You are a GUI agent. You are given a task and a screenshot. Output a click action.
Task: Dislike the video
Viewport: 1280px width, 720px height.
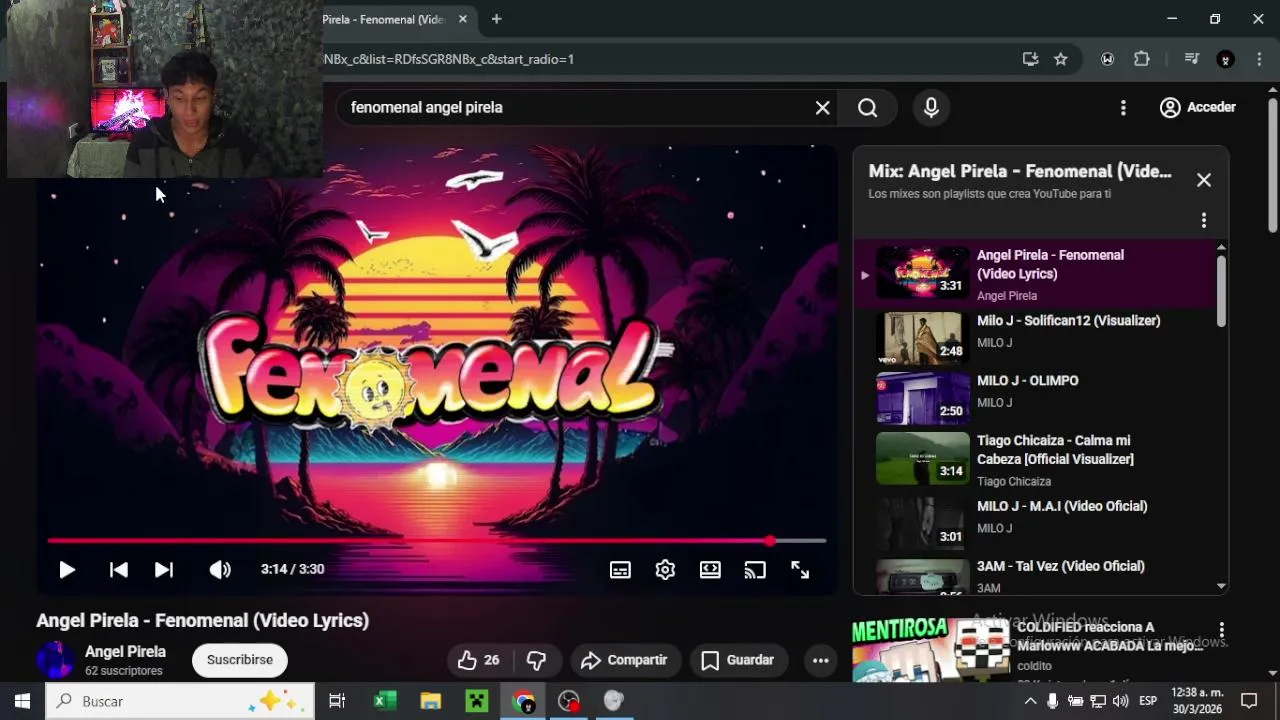[537, 660]
